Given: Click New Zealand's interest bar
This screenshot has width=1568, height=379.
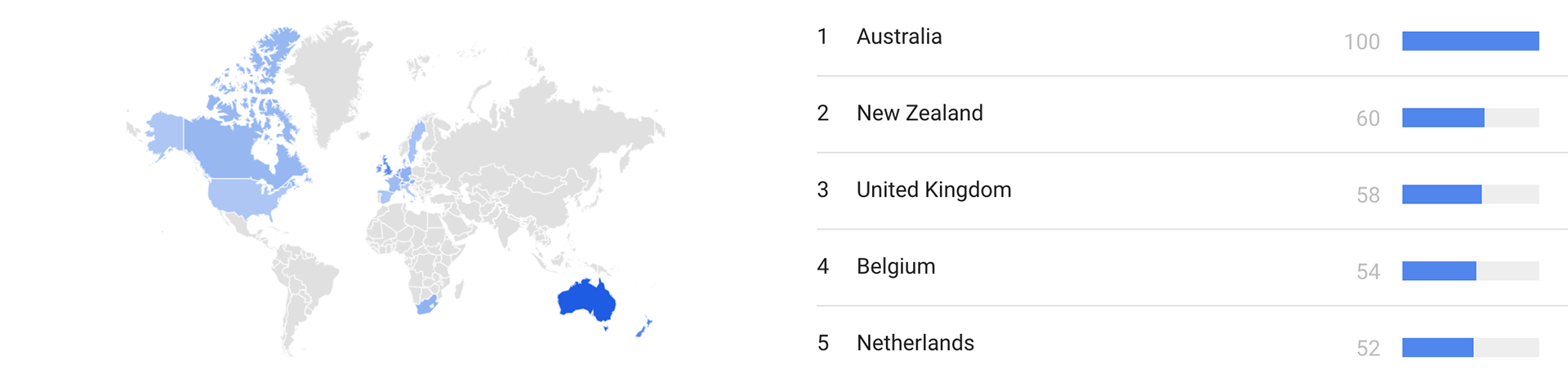Looking at the screenshot, I should pos(1471,118).
